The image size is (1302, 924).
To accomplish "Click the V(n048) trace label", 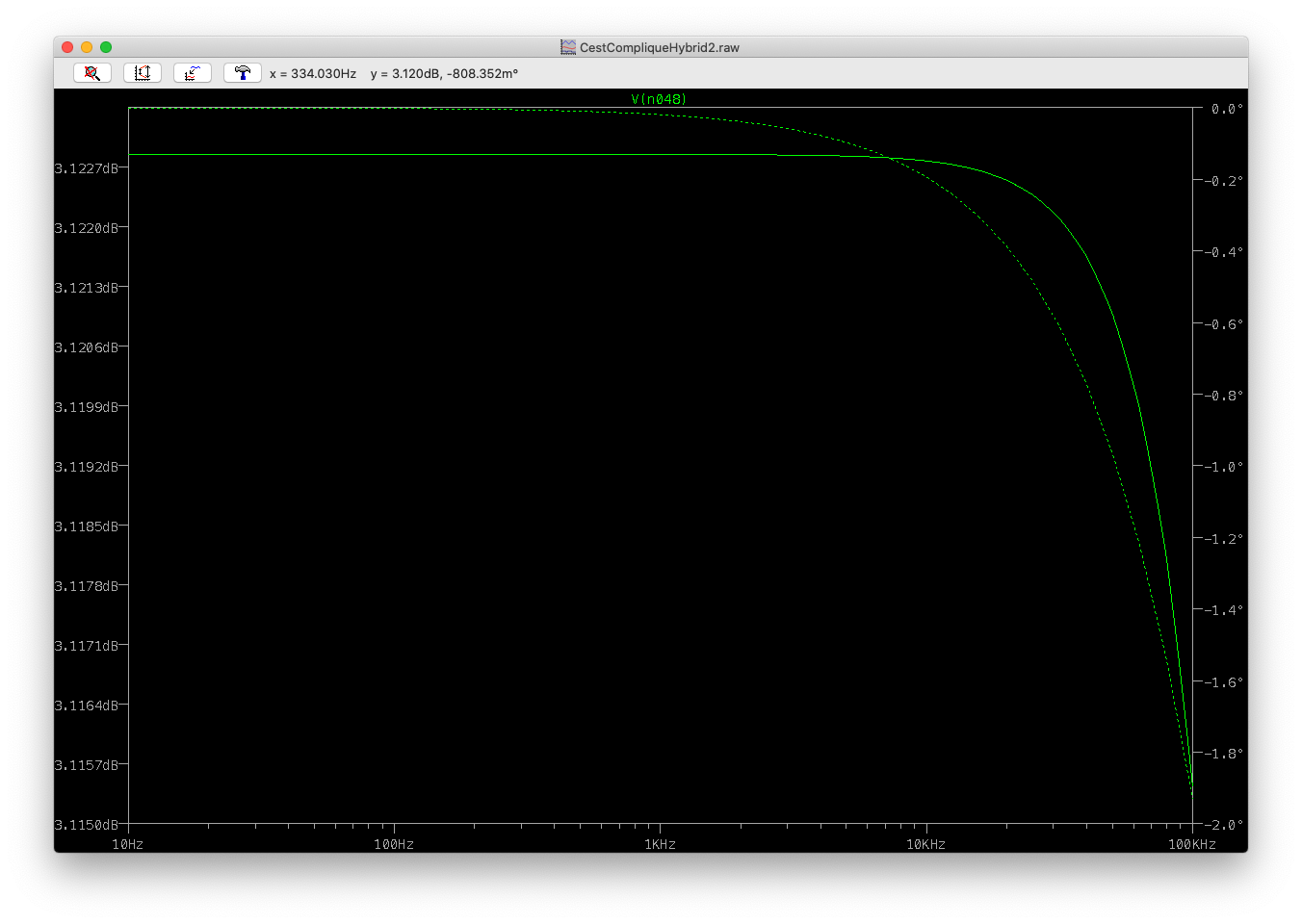I will tap(659, 99).
